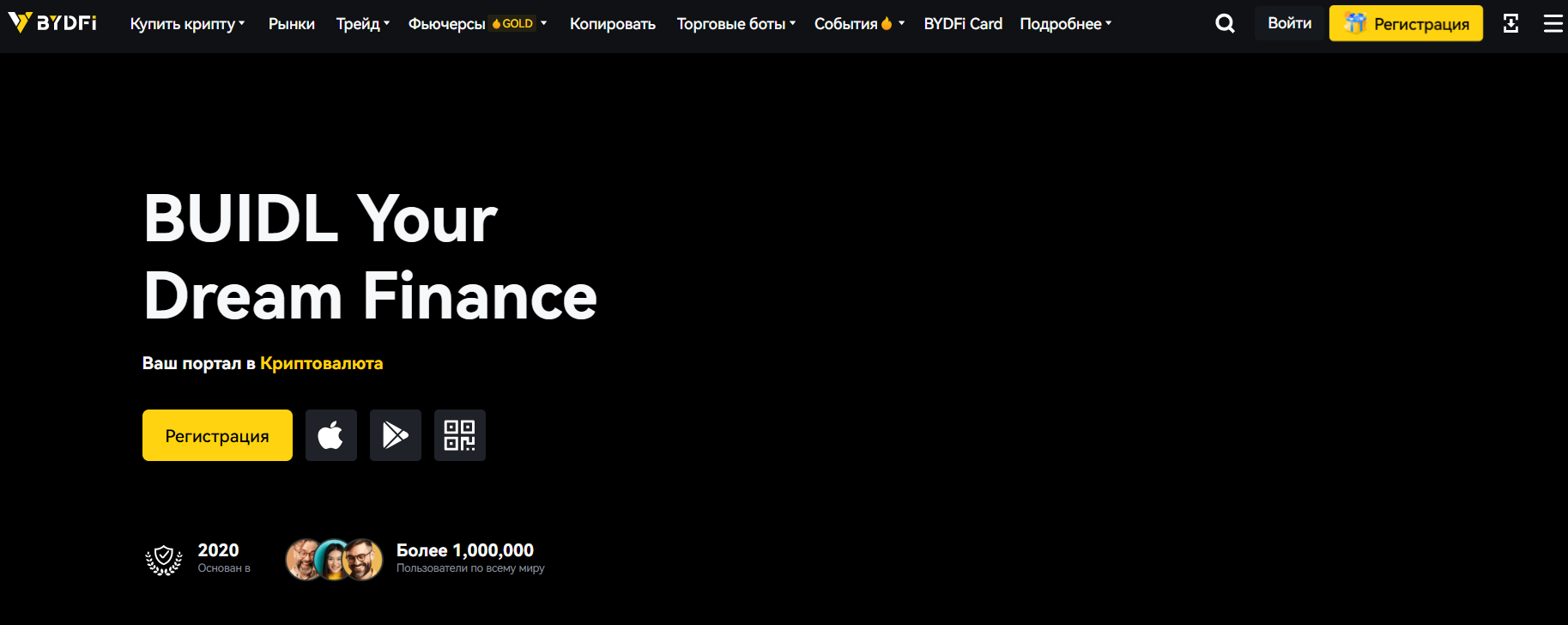Click the shield laurel badge icon
Viewport: 1568px width, 625px height.
click(x=164, y=560)
